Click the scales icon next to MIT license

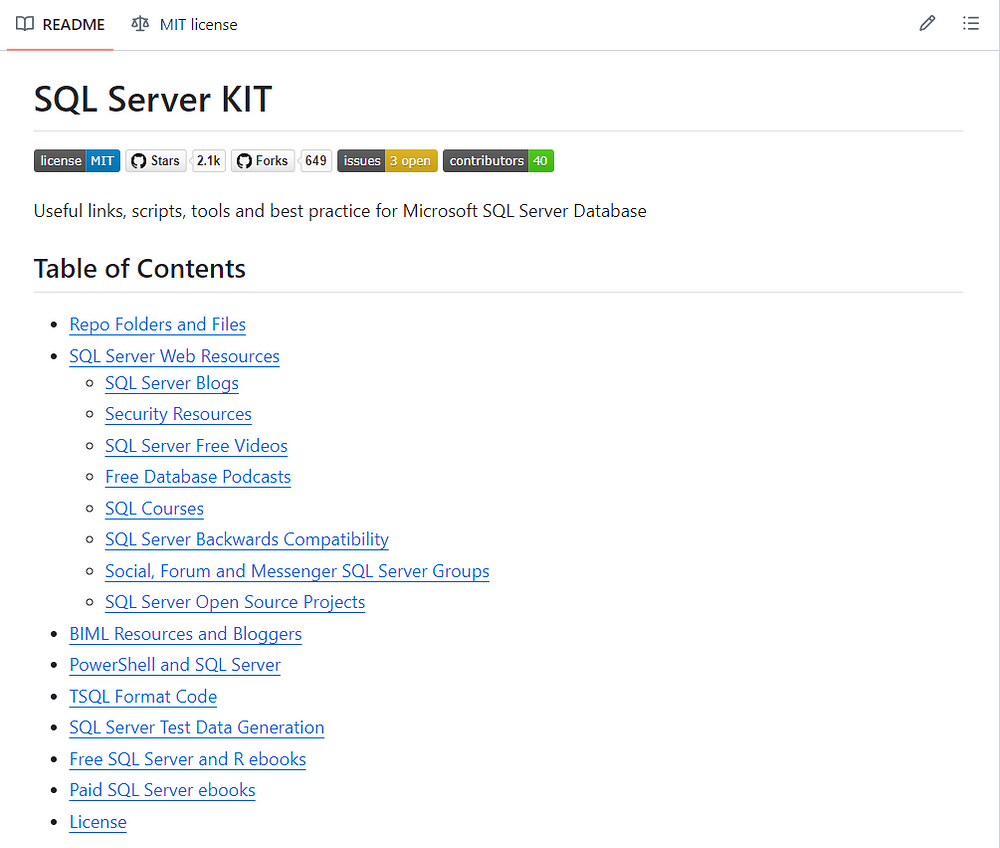click(x=141, y=24)
